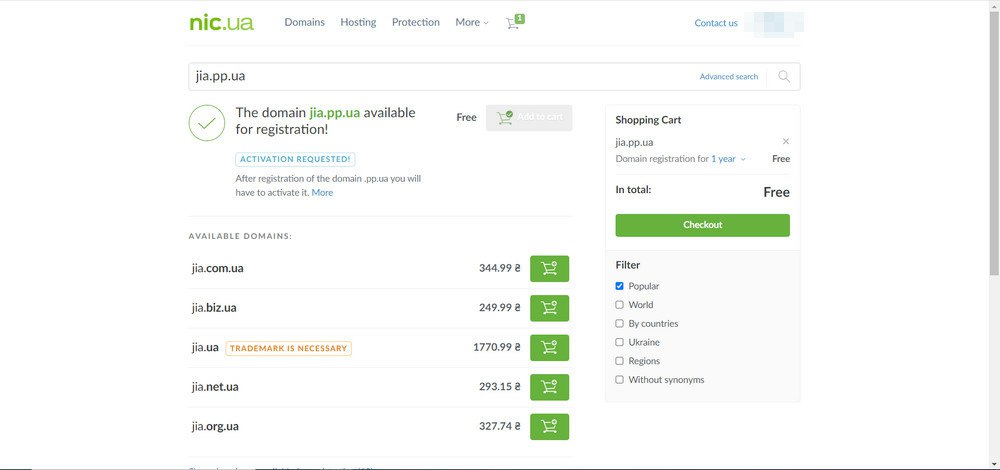Click the Checkout button

[x=702, y=225]
